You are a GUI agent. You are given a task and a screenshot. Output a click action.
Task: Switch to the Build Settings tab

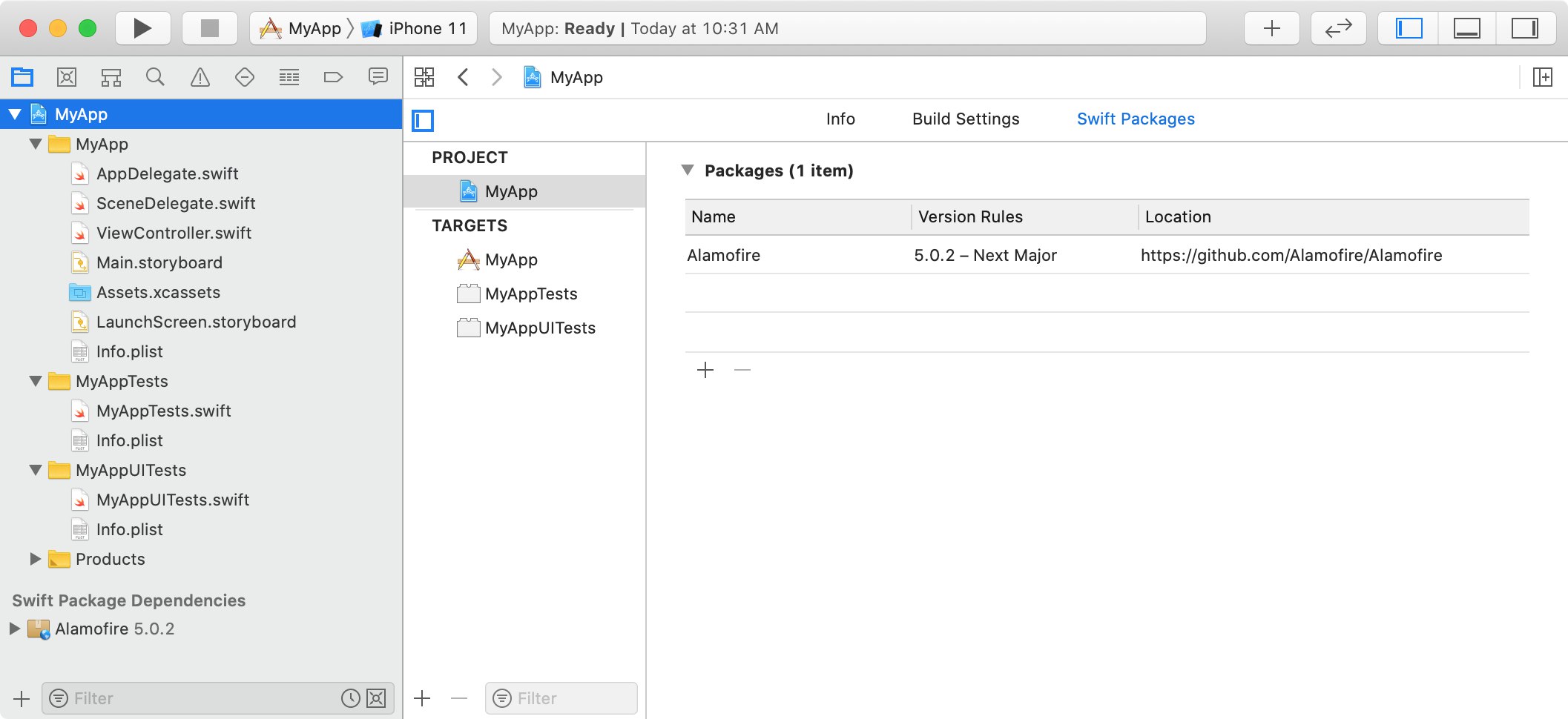point(965,119)
